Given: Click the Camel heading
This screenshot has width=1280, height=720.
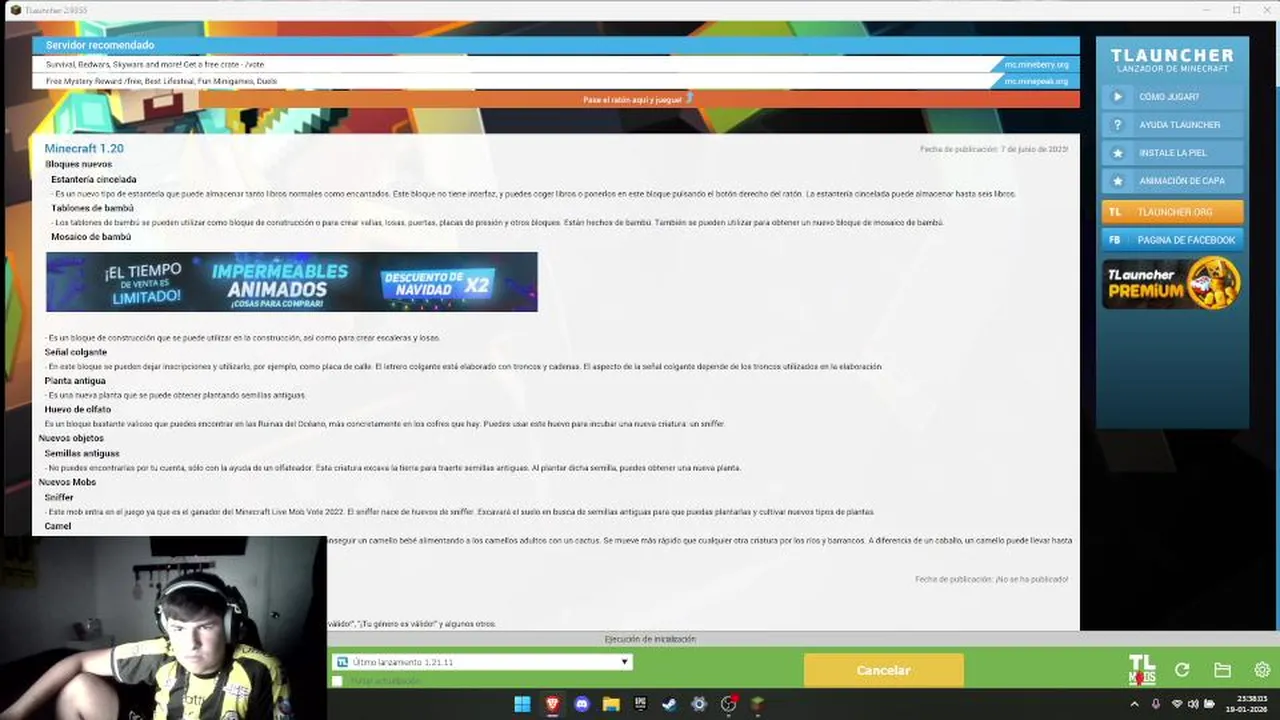Looking at the screenshot, I should [x=58, y=526].
